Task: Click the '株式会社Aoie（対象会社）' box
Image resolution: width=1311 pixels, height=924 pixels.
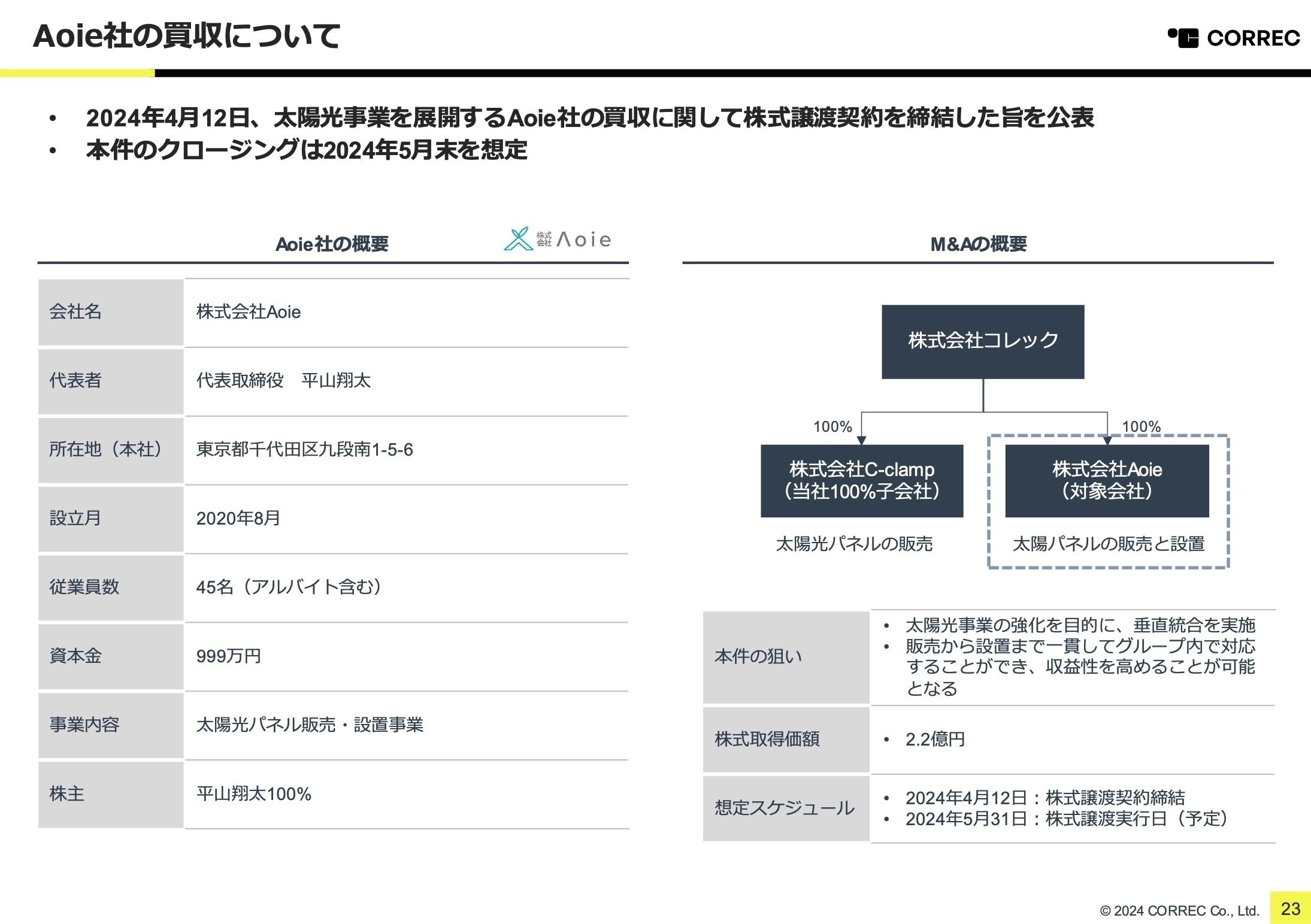Action: (x=1107, y=481)
